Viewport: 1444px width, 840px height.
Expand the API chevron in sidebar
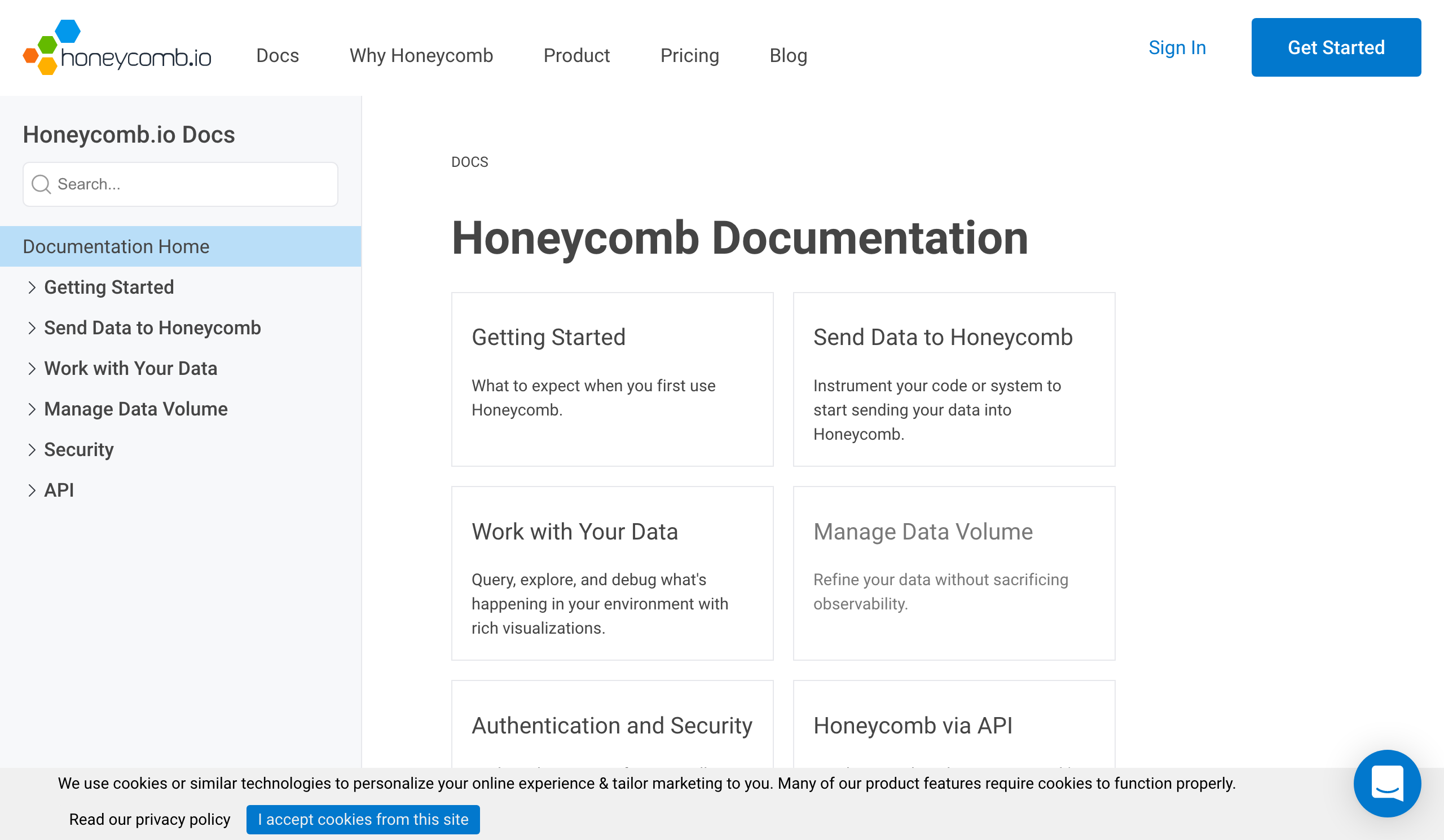coord(32,490)
